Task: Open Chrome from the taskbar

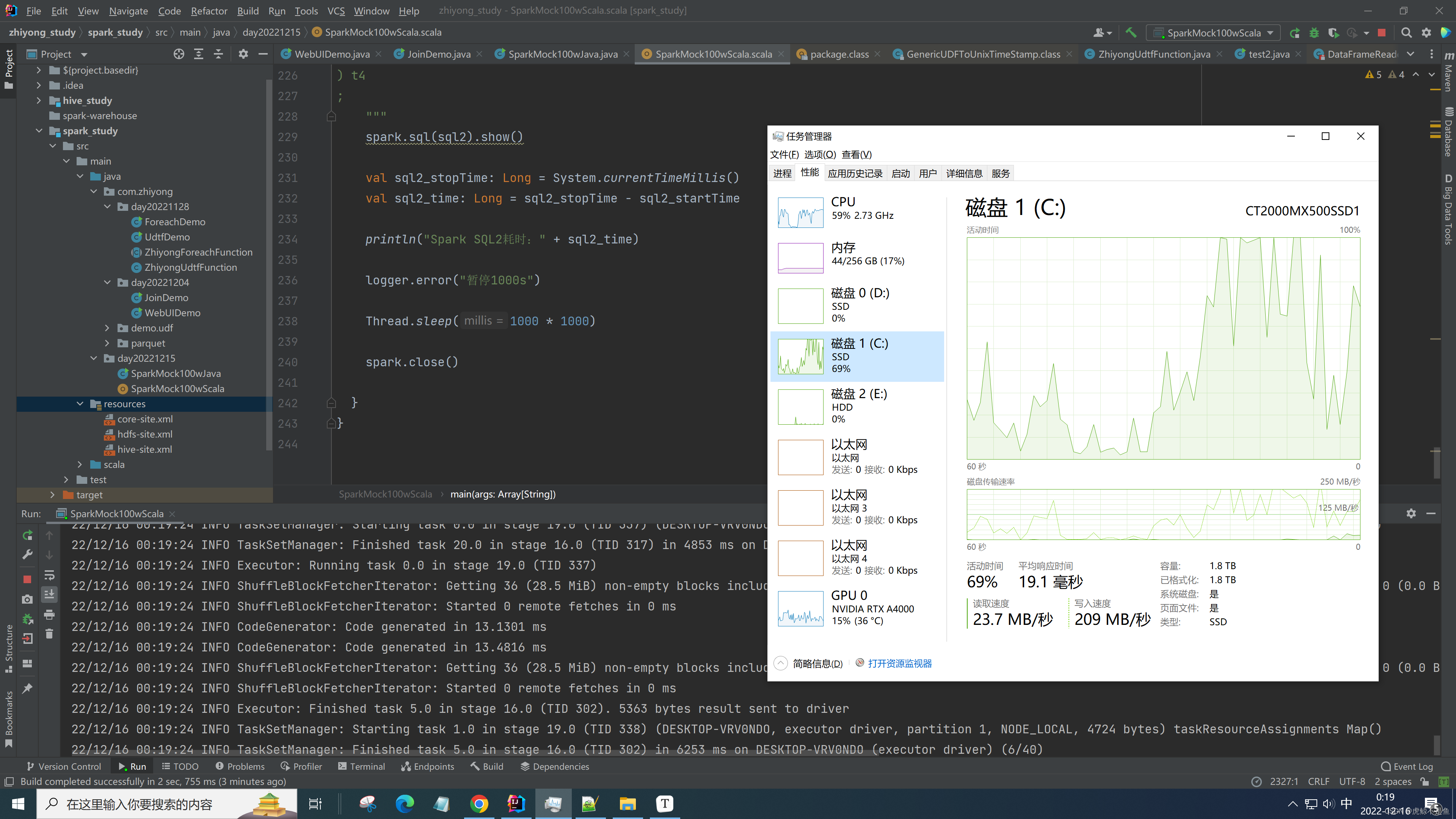Action: (479, 803)
